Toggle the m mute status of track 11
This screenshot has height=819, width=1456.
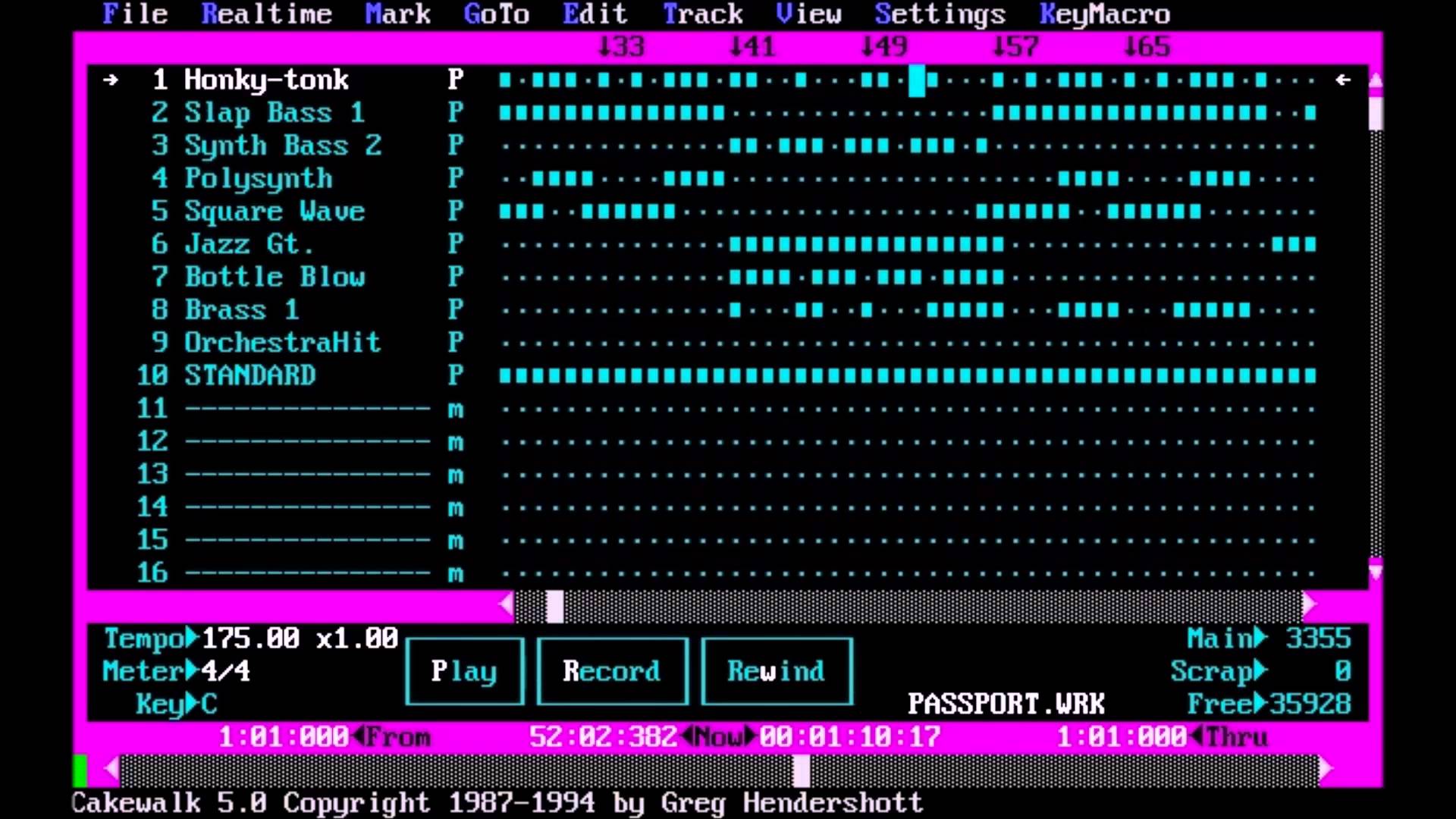pos(455,410)
